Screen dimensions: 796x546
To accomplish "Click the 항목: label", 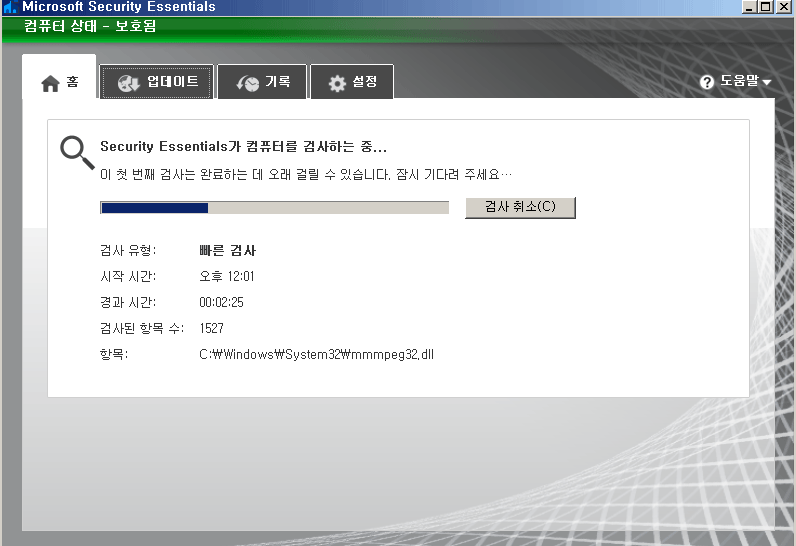I will [114, 354].
